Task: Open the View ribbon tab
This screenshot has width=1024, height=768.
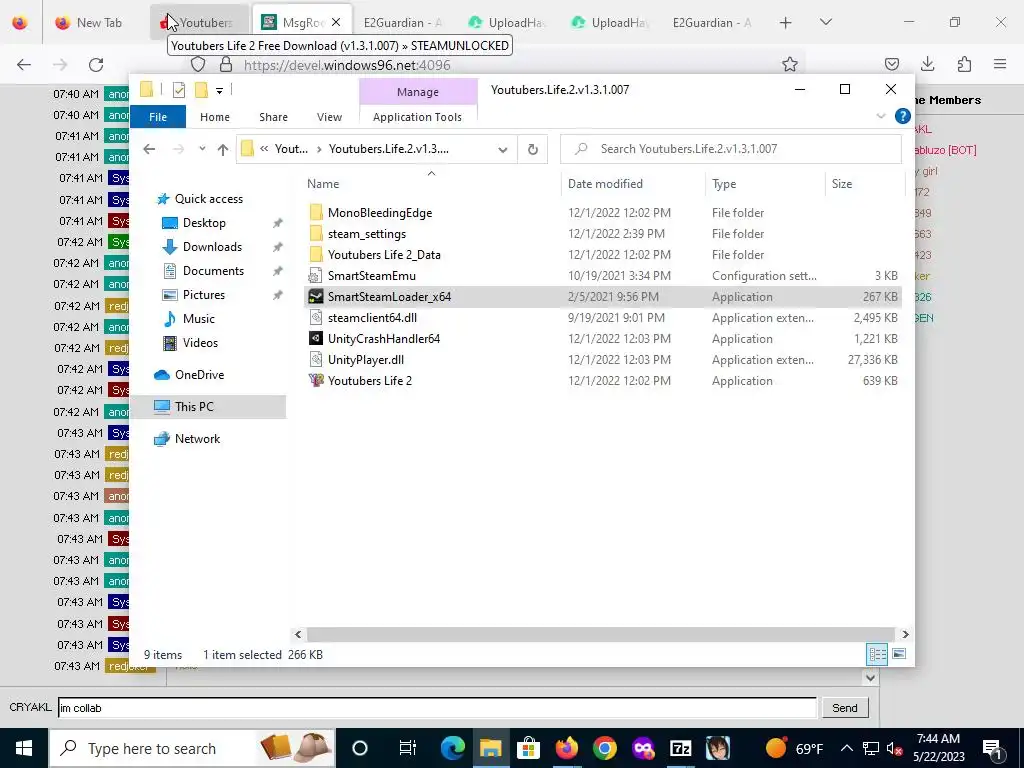Action: click(x=329, y=117)
